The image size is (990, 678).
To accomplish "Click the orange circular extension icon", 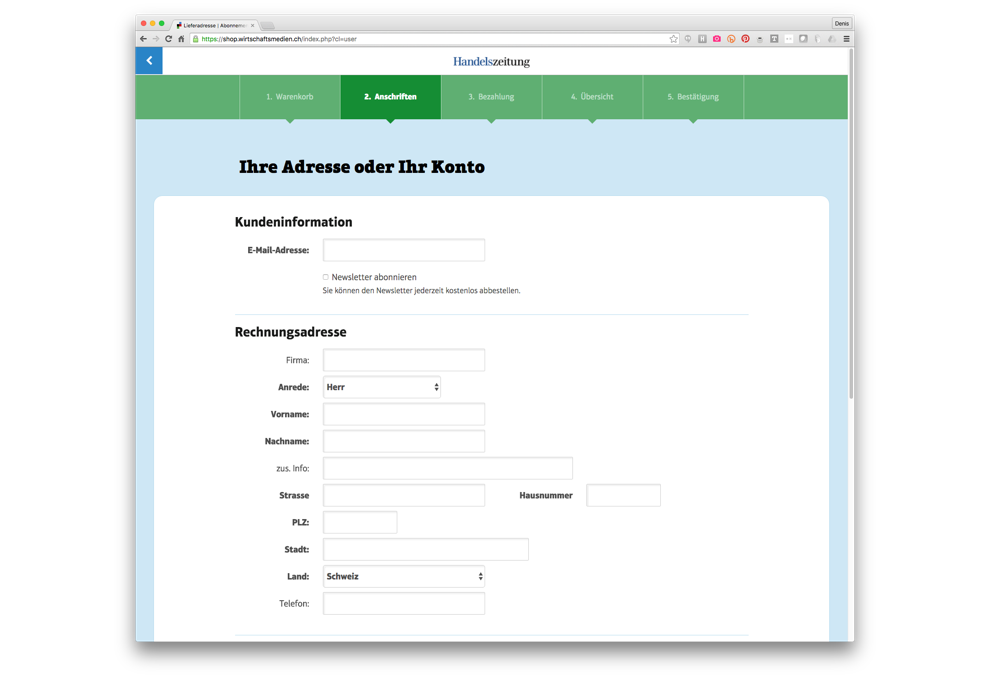I will pos(731,39).
